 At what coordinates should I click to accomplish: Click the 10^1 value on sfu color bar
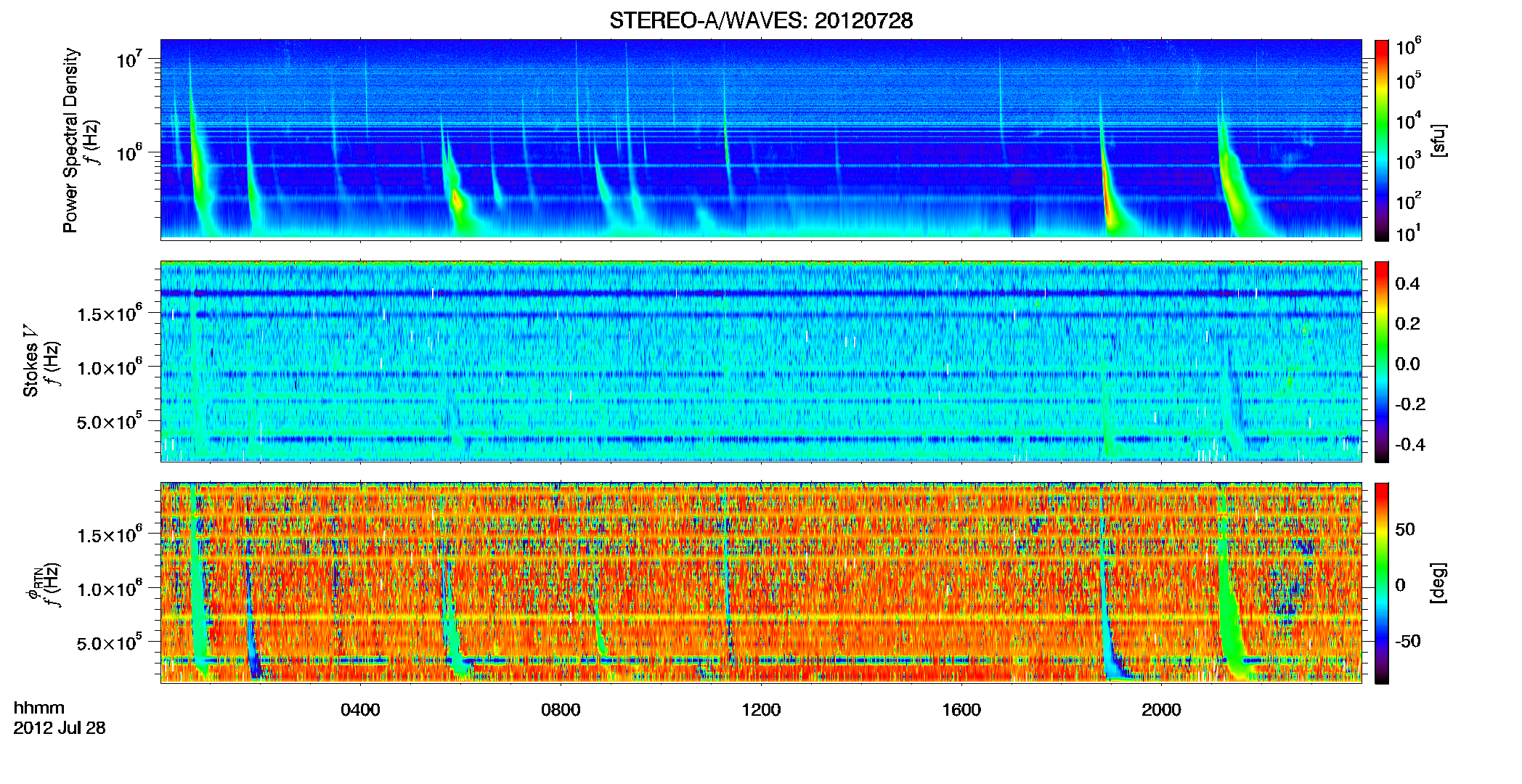[x=1408, y=234]
